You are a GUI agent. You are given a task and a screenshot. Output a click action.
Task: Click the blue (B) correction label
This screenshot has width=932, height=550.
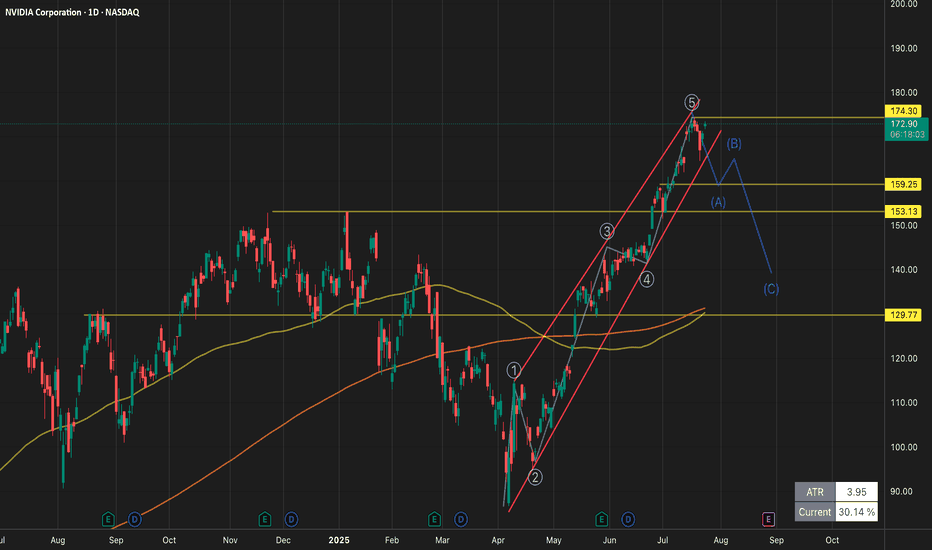734,144
